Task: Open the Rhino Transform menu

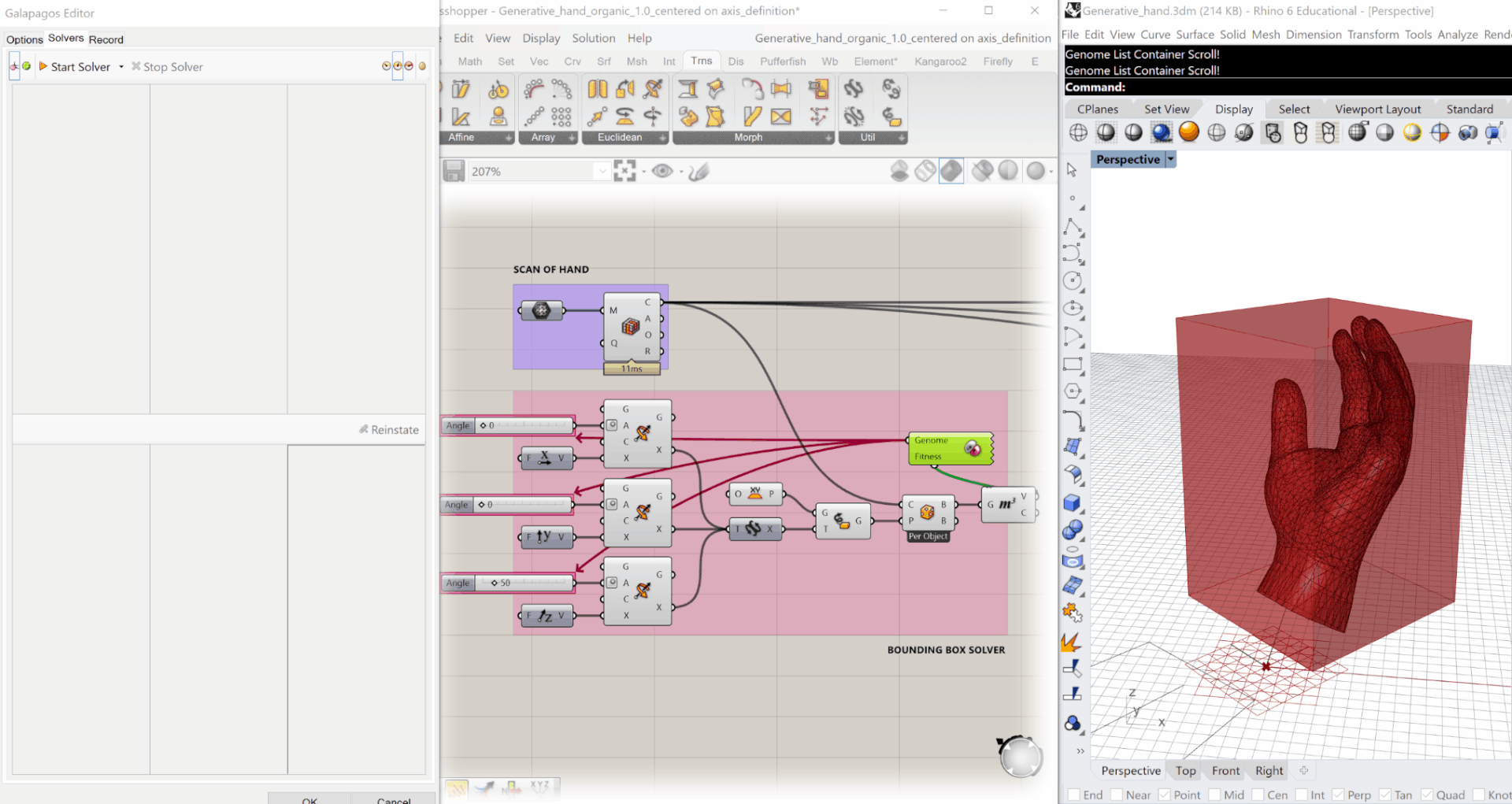Action: [x=1373, y=35]
